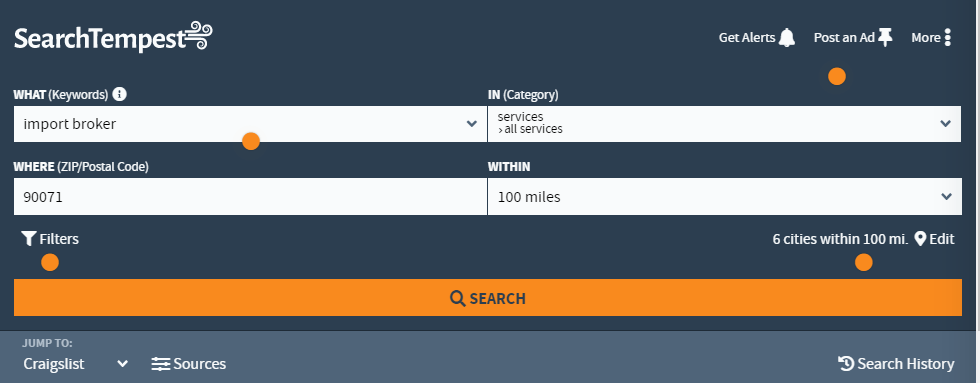Click the Post an Ad pushpin icon
This screenshot has height=383, width=980.
885,37
